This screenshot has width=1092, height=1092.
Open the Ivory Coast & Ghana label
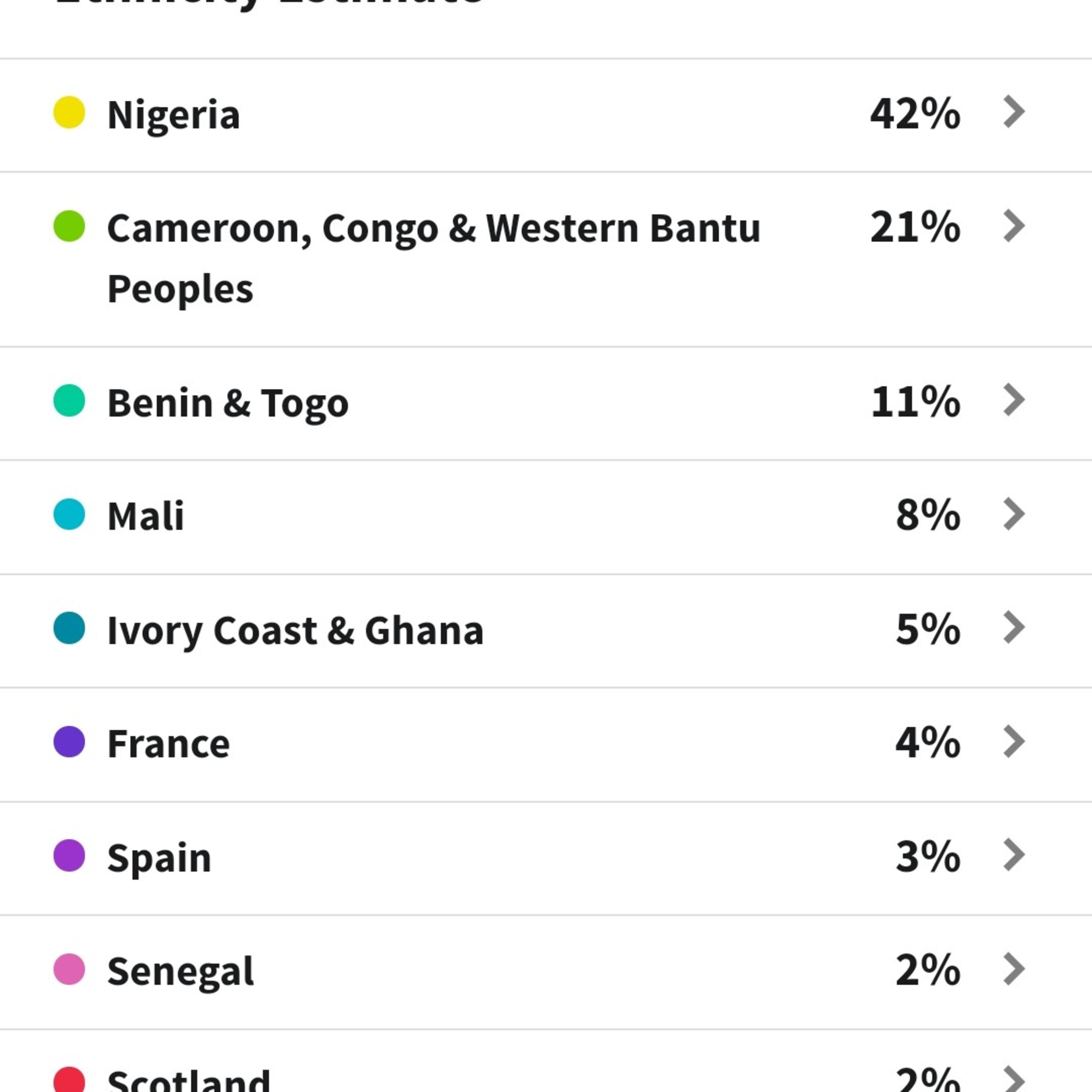(295, 630)
